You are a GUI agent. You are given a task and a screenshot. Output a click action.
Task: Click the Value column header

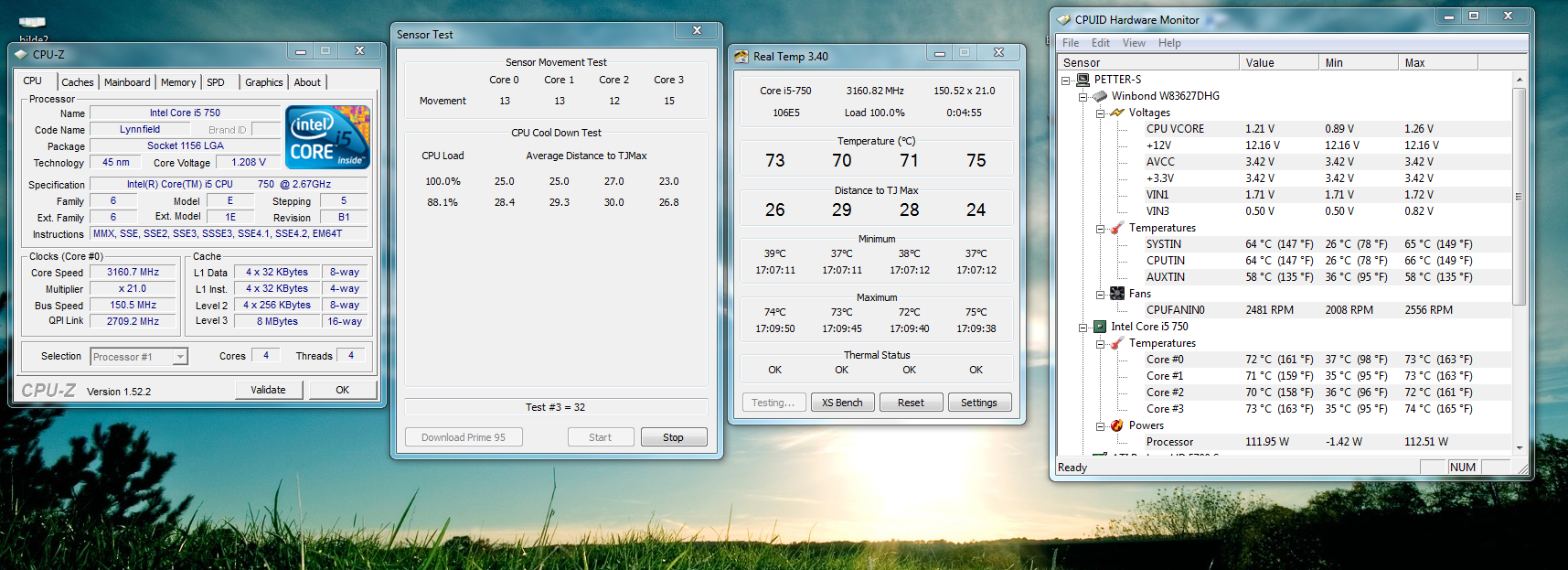(x=1280, y=62)
